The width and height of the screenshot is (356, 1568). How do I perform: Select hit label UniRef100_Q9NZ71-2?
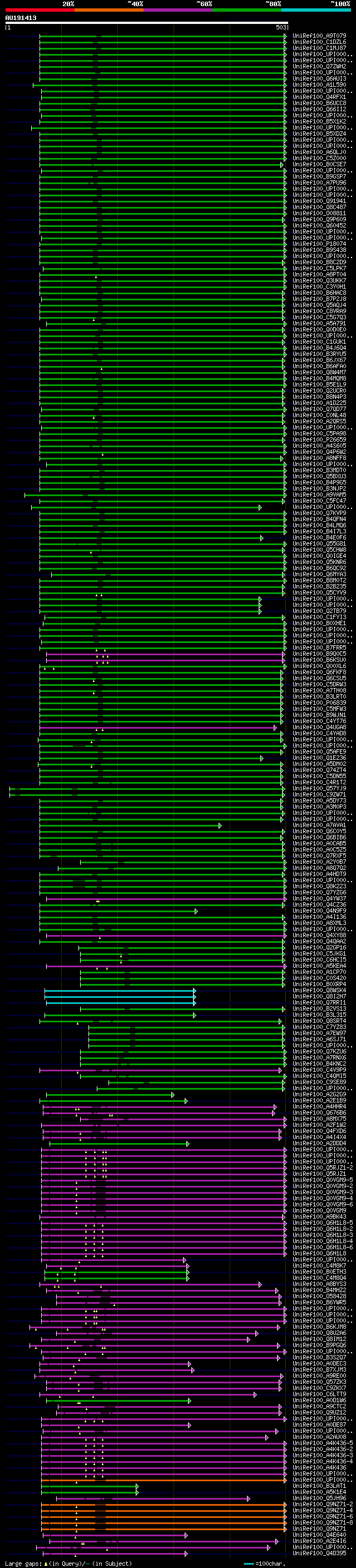click(x=323, y=1504)
